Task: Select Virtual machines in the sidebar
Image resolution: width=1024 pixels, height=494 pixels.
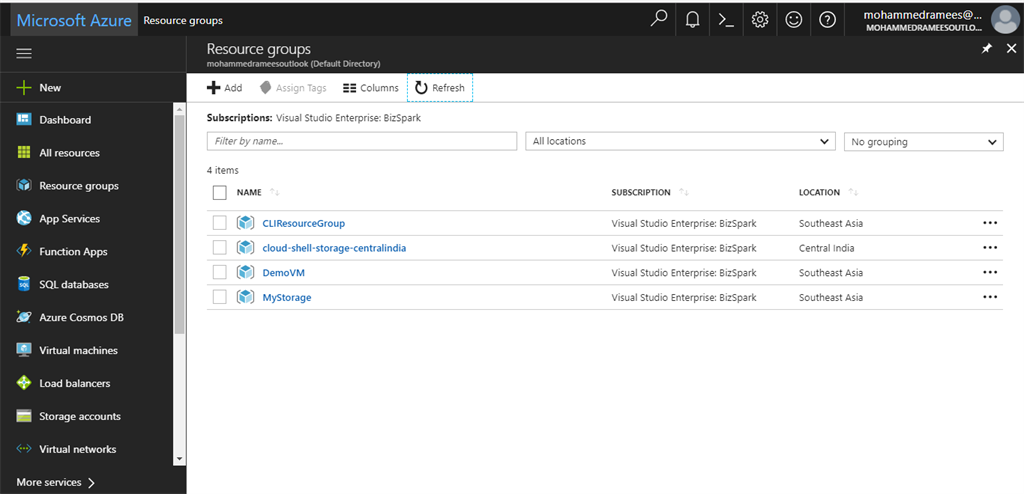Action: pos(78,351)
